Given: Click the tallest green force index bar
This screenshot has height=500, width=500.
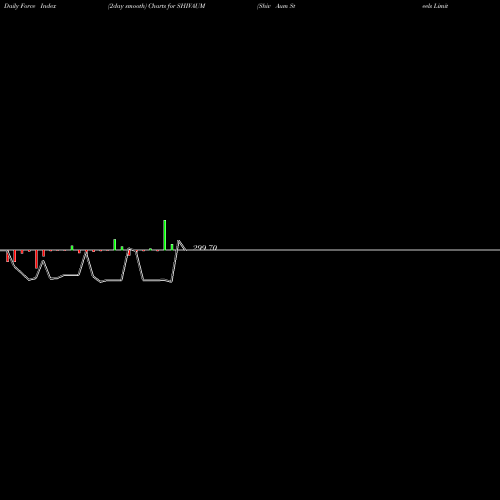Looking at the screenshot, I should 165,235.
